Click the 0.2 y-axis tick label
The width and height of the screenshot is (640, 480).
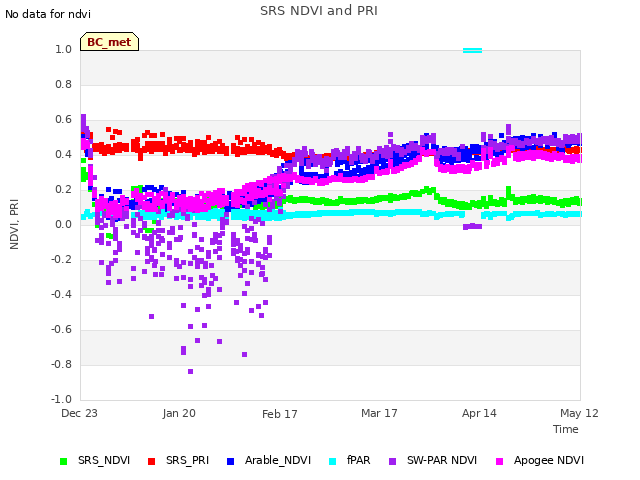click(64, 189)
